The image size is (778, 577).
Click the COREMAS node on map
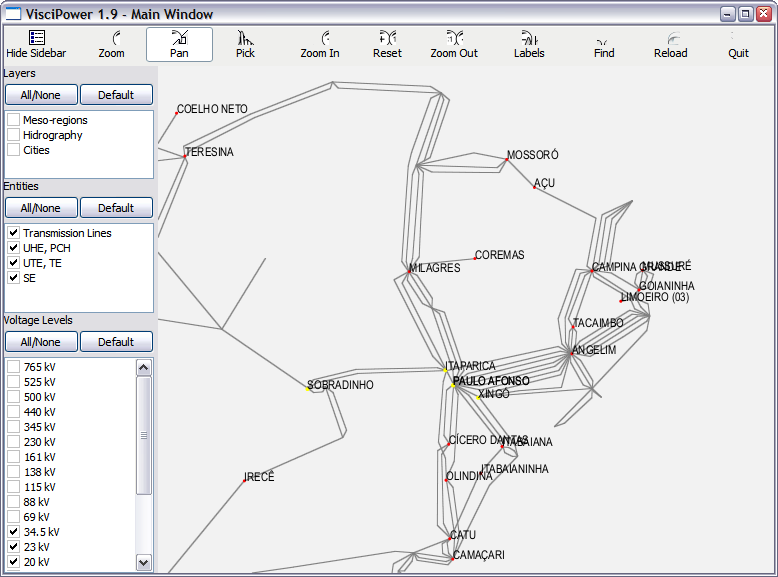point(474,258)
